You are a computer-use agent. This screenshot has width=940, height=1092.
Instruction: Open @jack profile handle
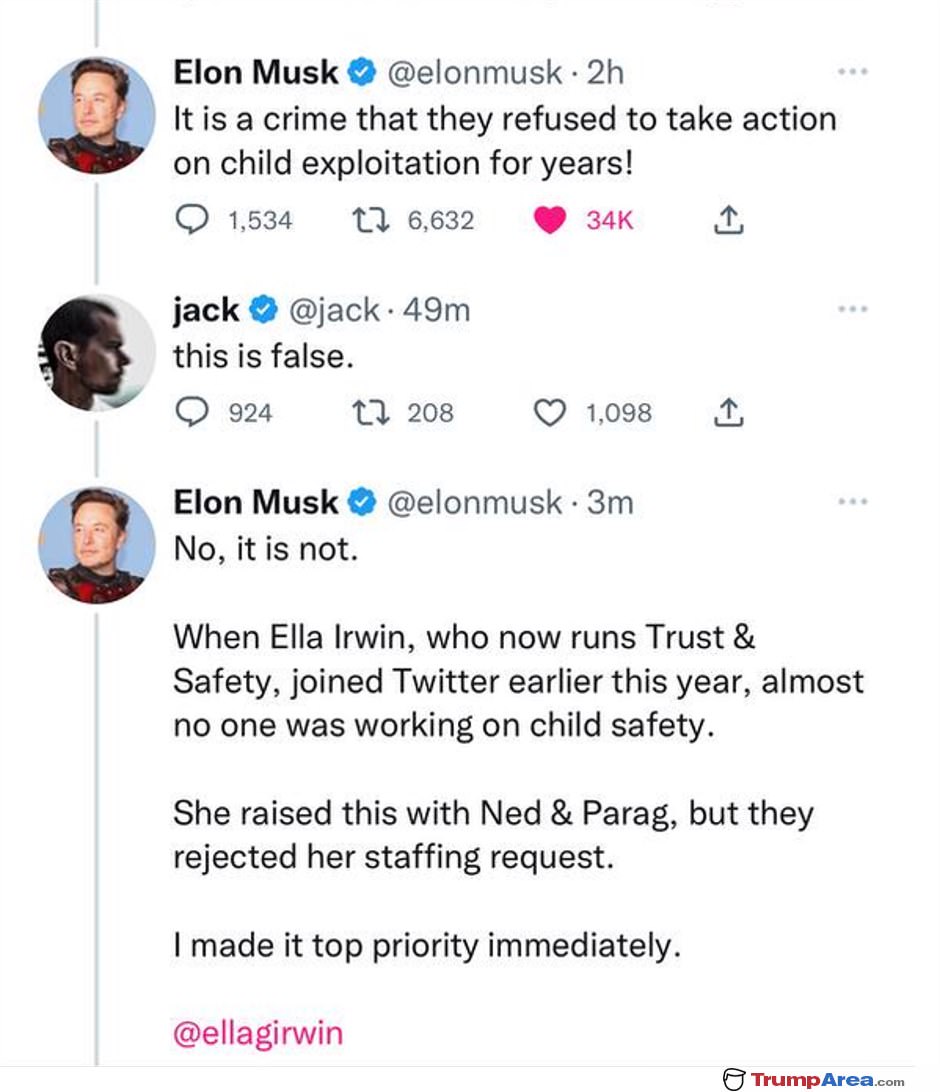pyautogui.click(x=334, y=311)
